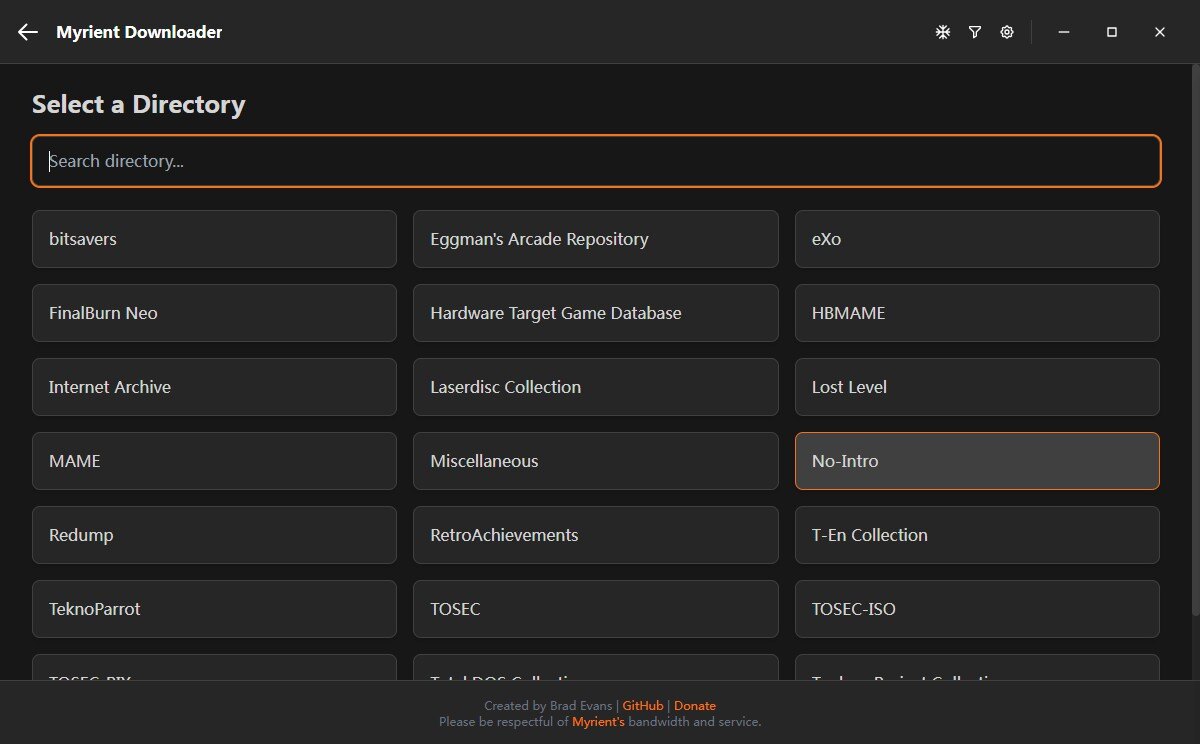
Task: Select the TOSEC-ISO directory
Action: click(x=977, y=609)
